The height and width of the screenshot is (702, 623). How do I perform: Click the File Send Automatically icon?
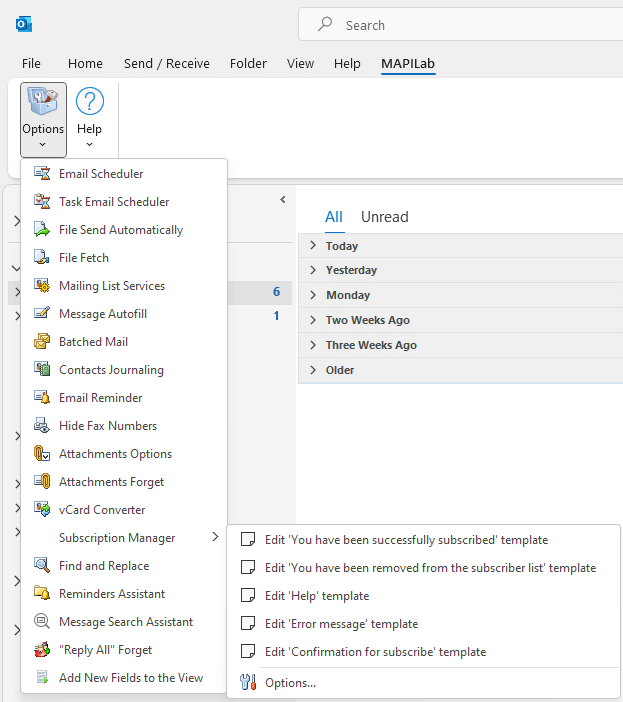42,230
